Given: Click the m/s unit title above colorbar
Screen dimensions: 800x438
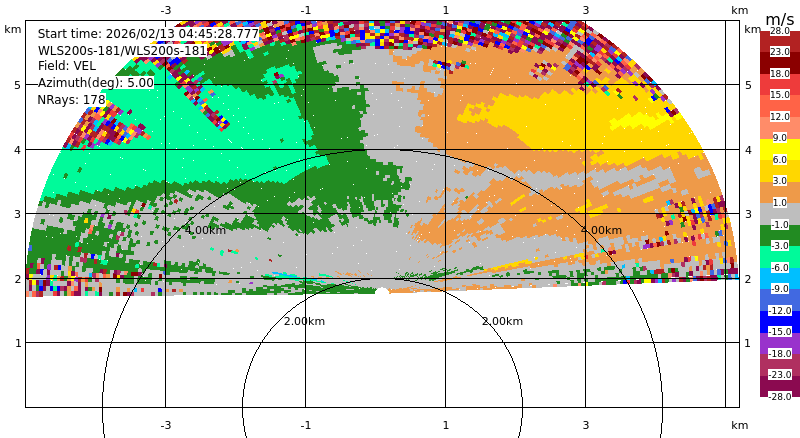Looking at the screenshot, I should (x=780, y=19).
